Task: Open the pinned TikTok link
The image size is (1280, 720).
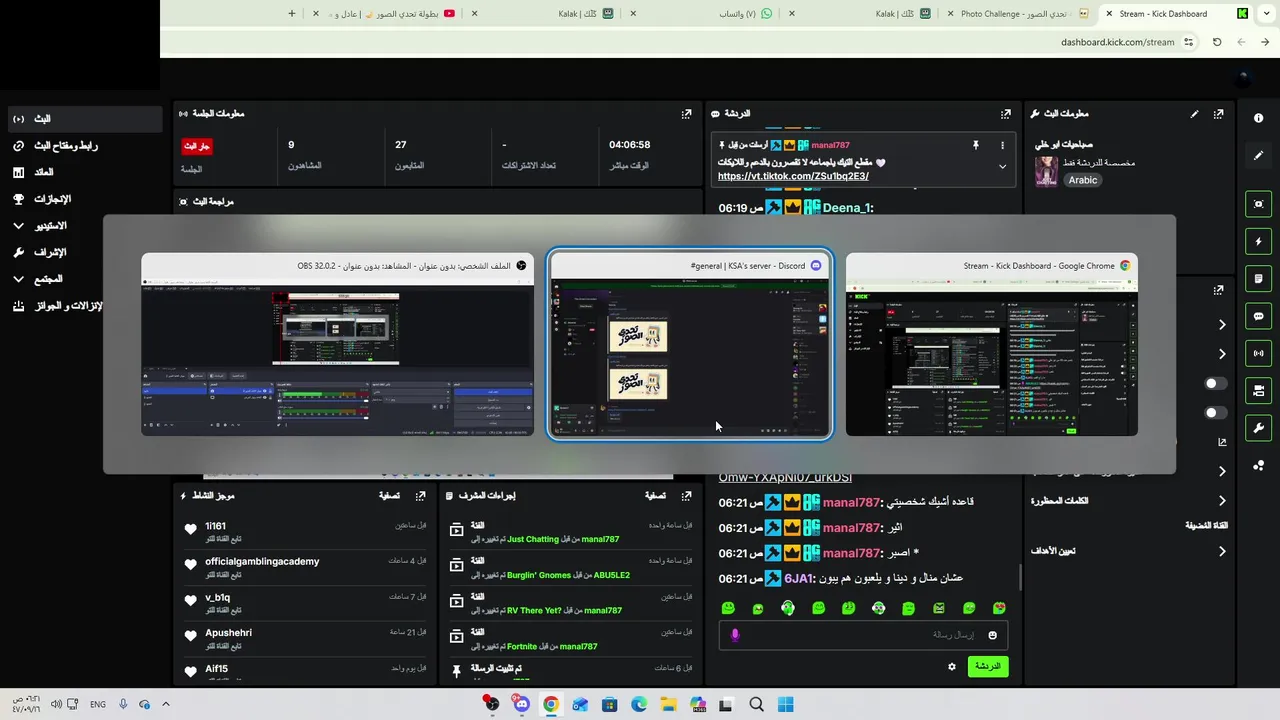Action: pos(793,177)
